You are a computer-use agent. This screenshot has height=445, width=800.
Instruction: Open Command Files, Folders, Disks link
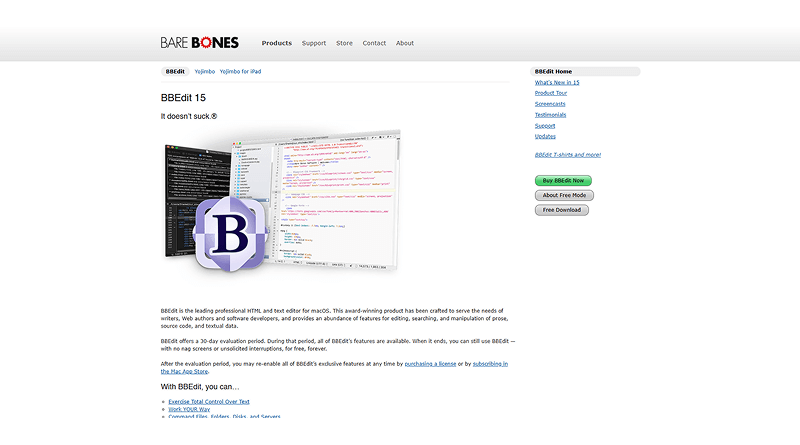(x=224, y=416)
